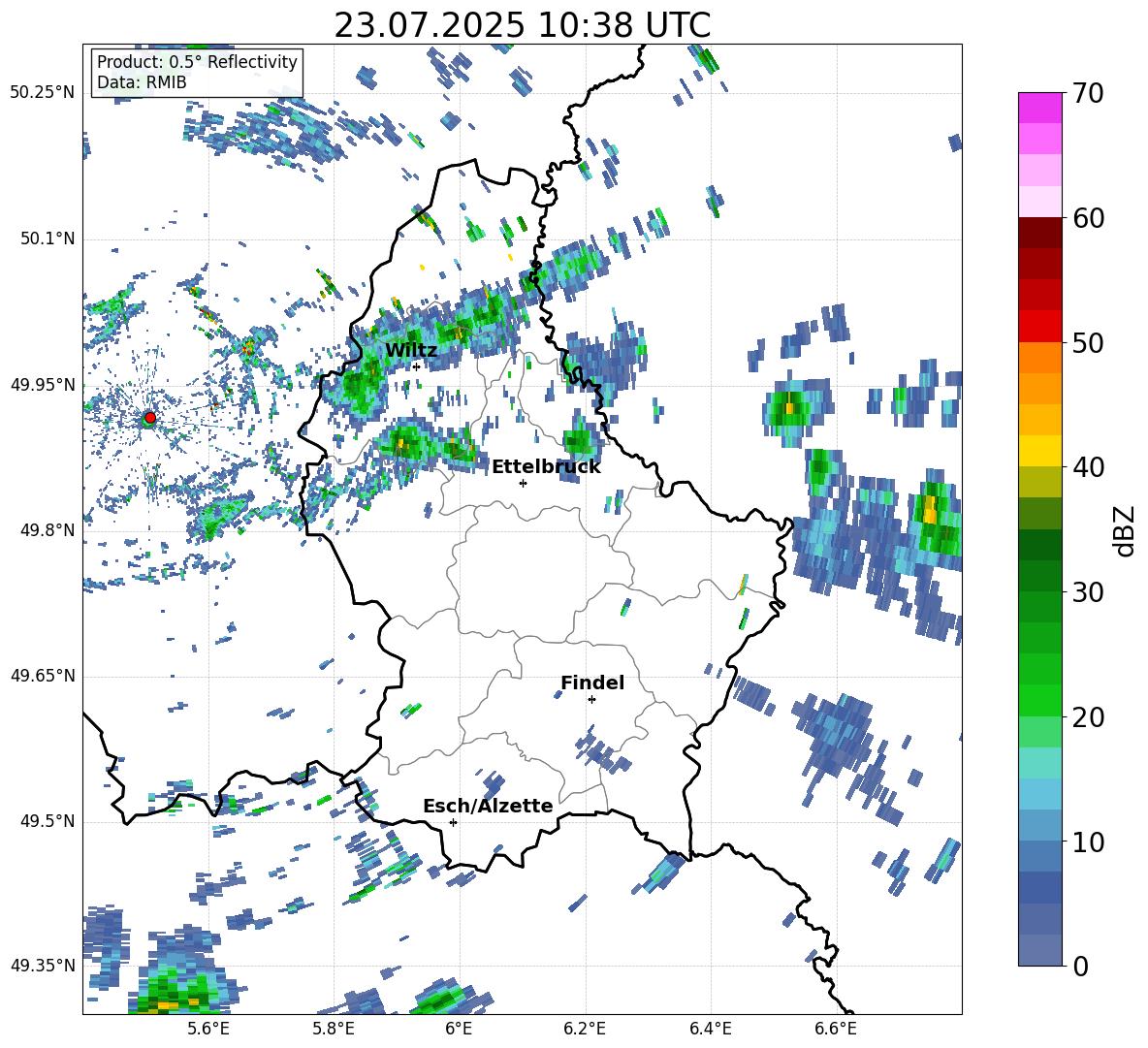Click the Esch/Alzette cross marker
The height and width of the screenshot is (1048, 1148).
click(x=453, y=822)
